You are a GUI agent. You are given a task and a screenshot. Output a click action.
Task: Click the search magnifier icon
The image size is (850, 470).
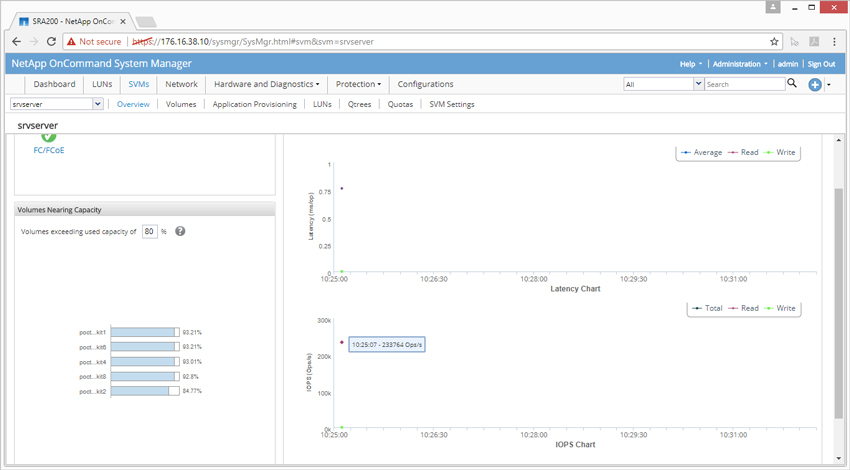pos(792,83)
